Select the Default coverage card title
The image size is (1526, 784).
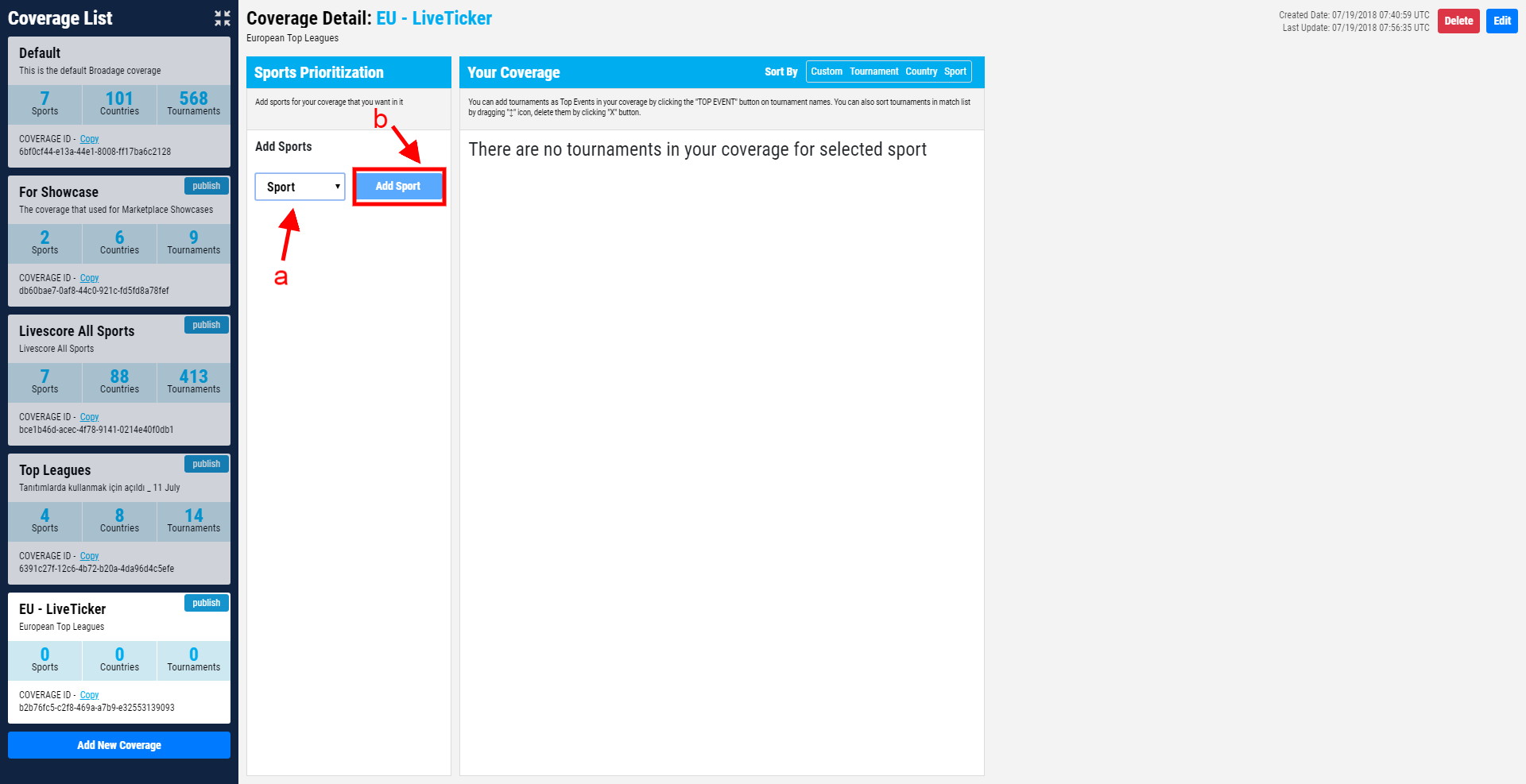[40, 53]
